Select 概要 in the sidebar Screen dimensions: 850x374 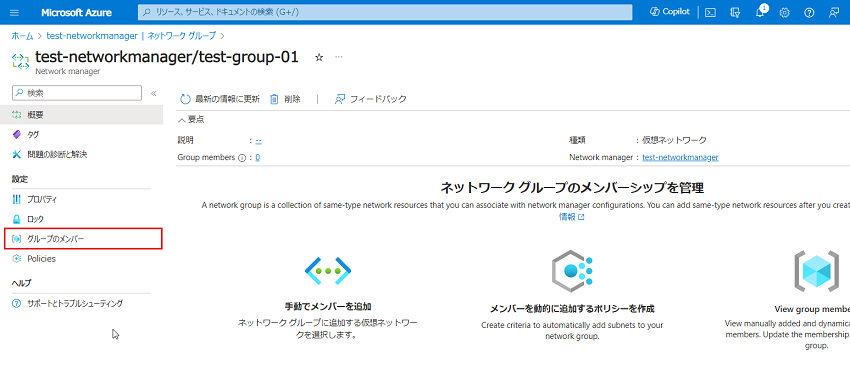click(81, 115)
